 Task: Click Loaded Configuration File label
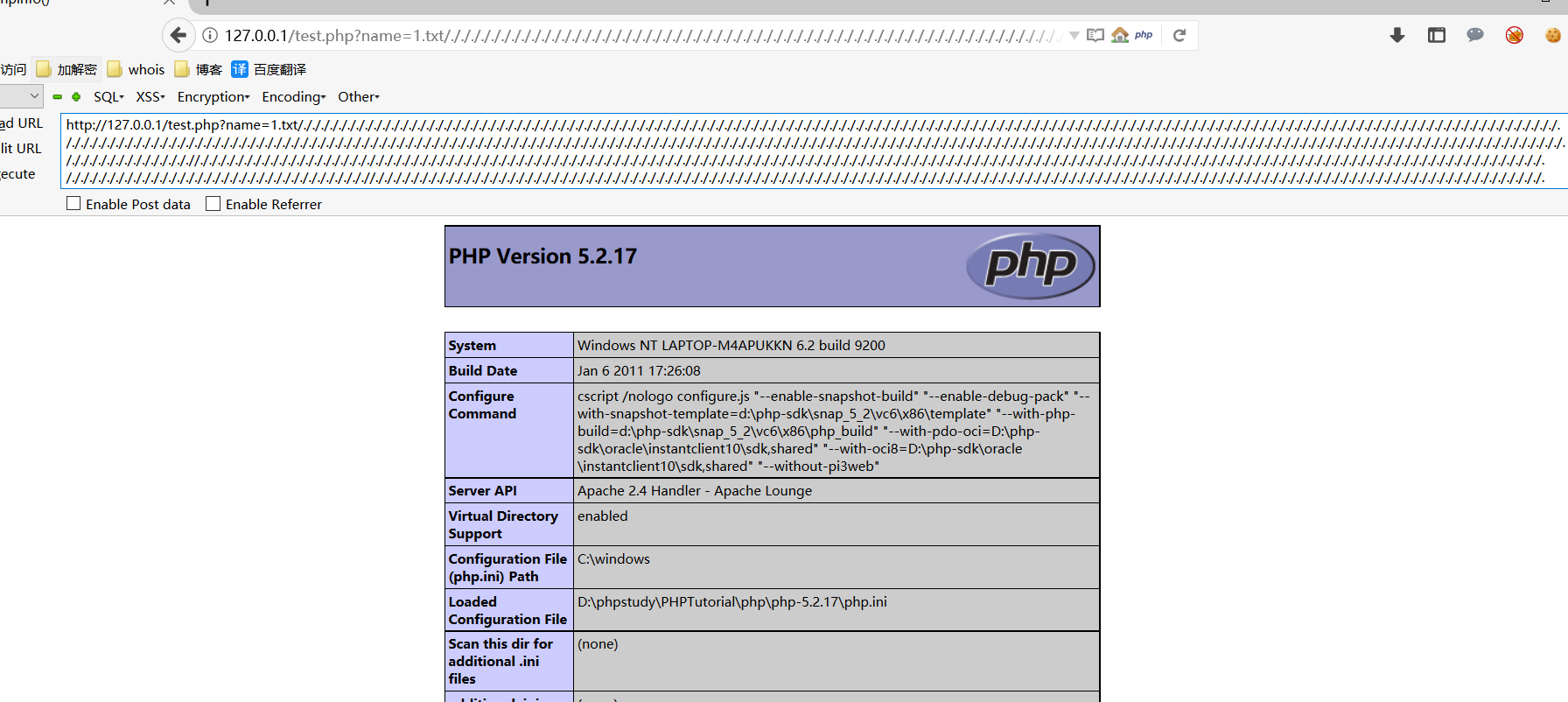click(x=507, y=610)
